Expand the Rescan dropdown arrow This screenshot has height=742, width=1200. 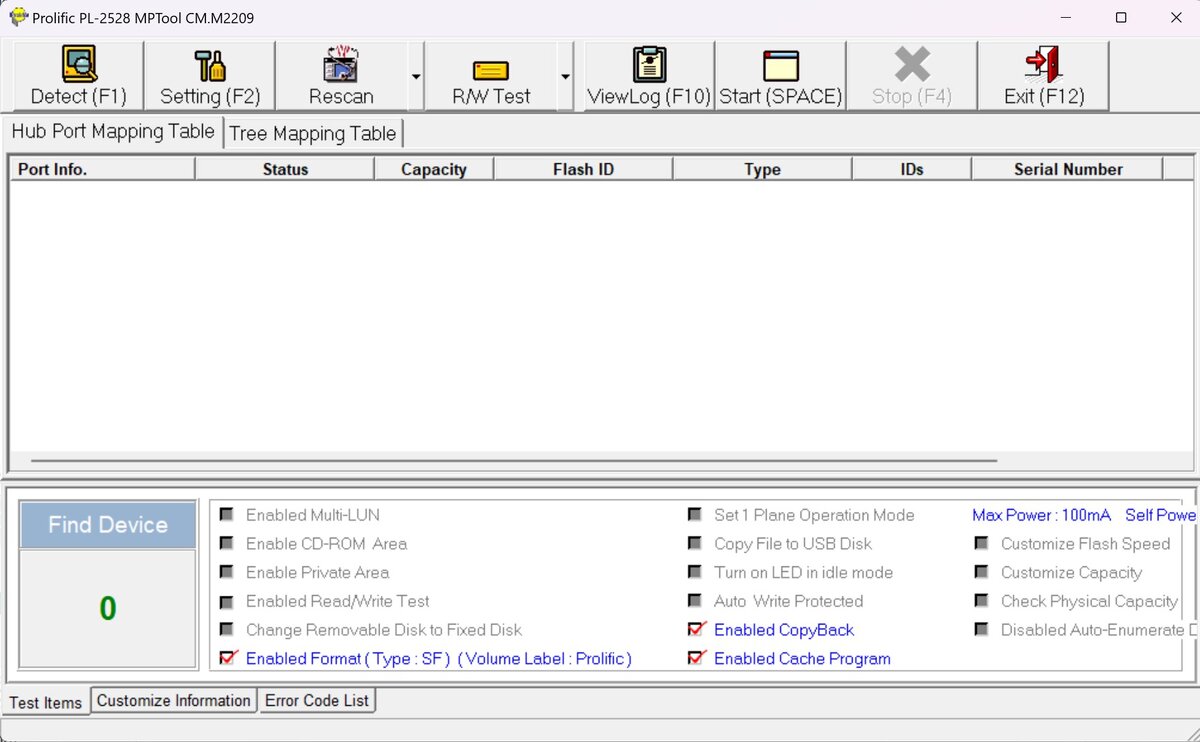coord(416,77)
